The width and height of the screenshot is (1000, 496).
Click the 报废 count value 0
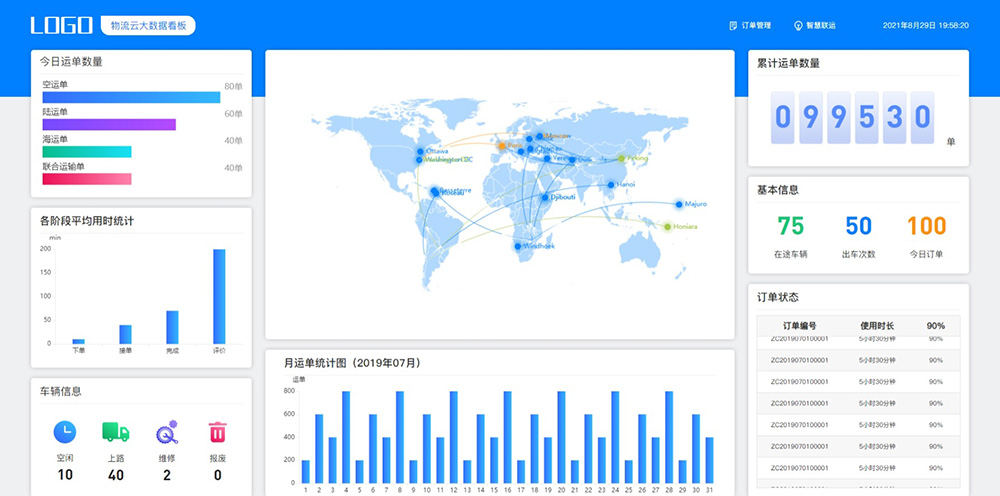(217, 475)
